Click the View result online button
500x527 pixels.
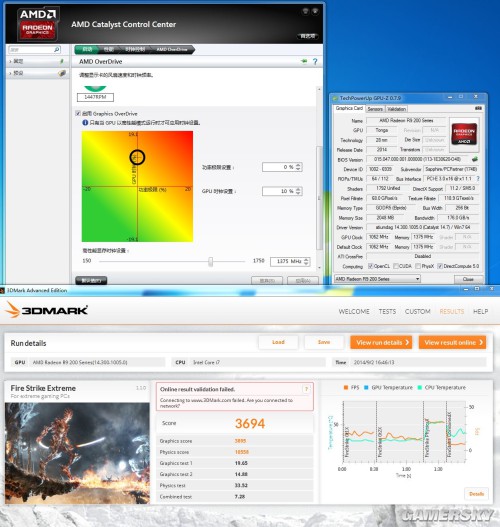click(x=452, y=342)
